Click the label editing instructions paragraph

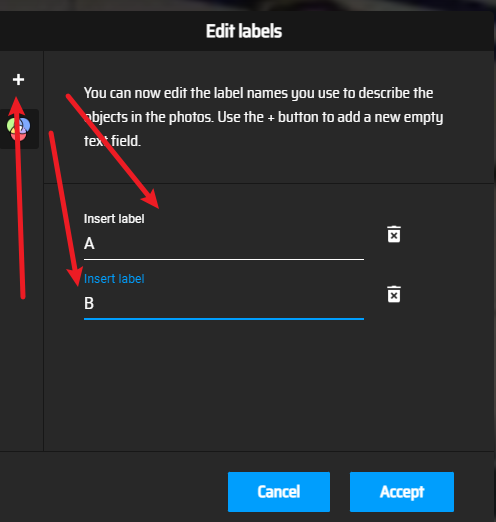click(263, 117)
